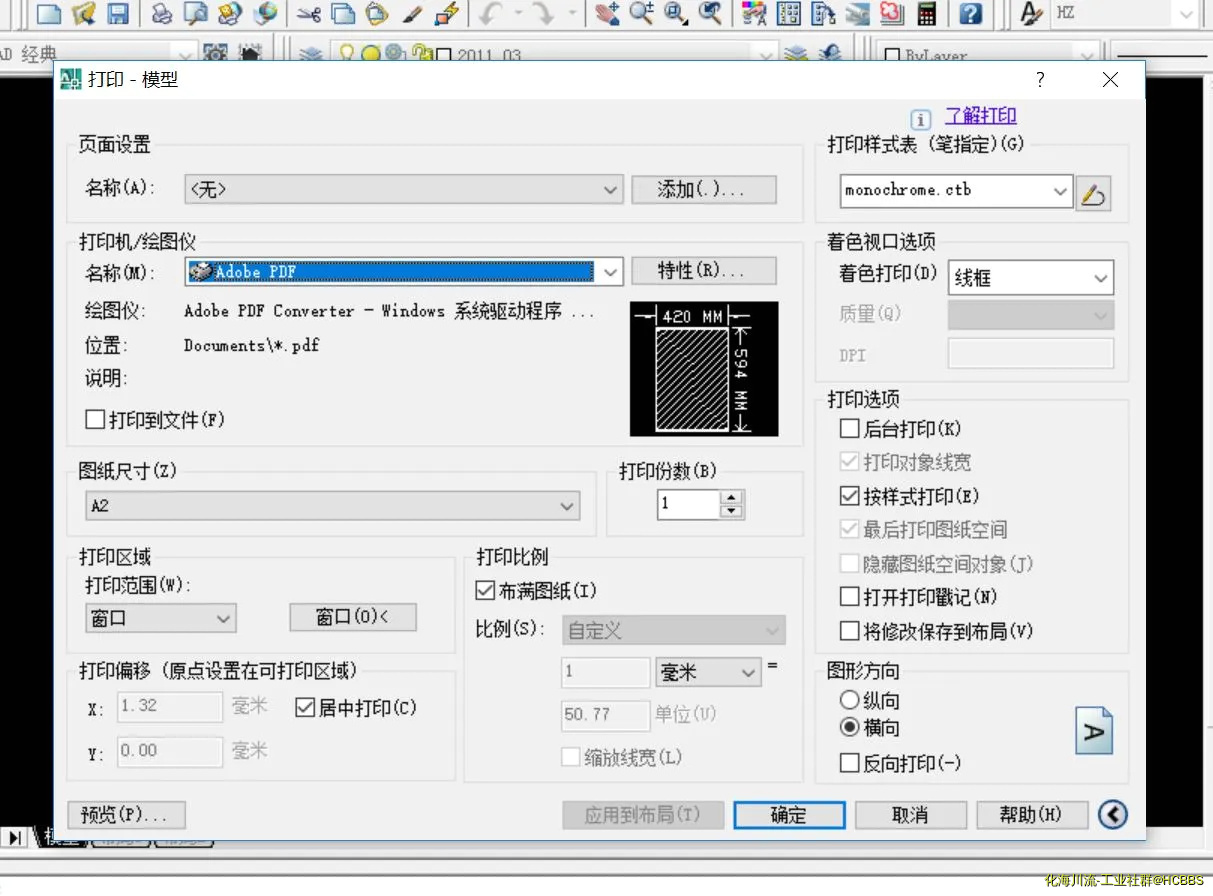
Task: Click the Zoom Realtime magnifier icon
Action: tap(641, 14)
